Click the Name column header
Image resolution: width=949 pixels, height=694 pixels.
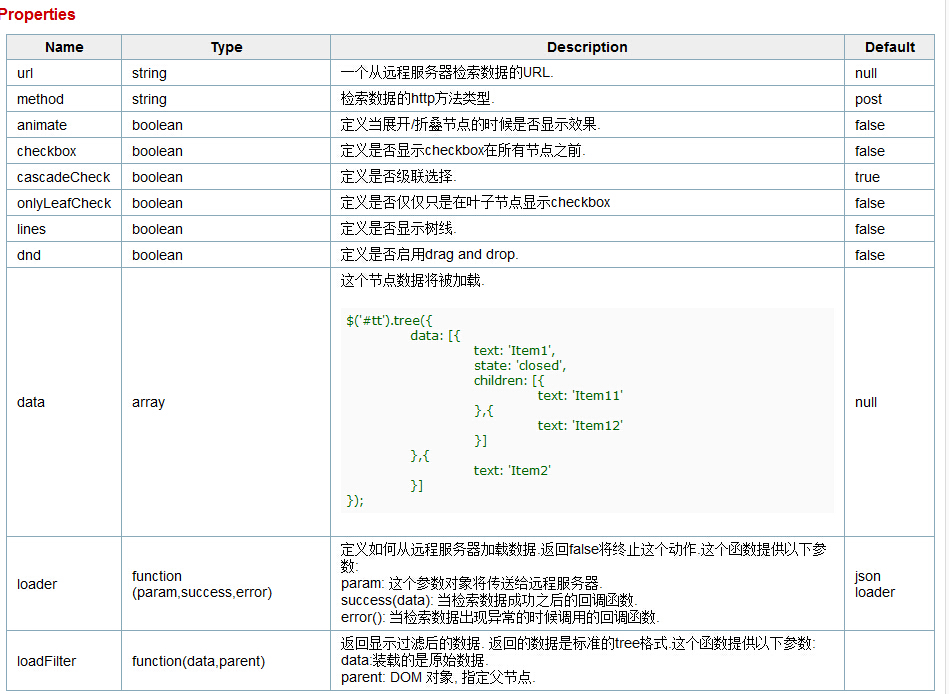point(64,47)
